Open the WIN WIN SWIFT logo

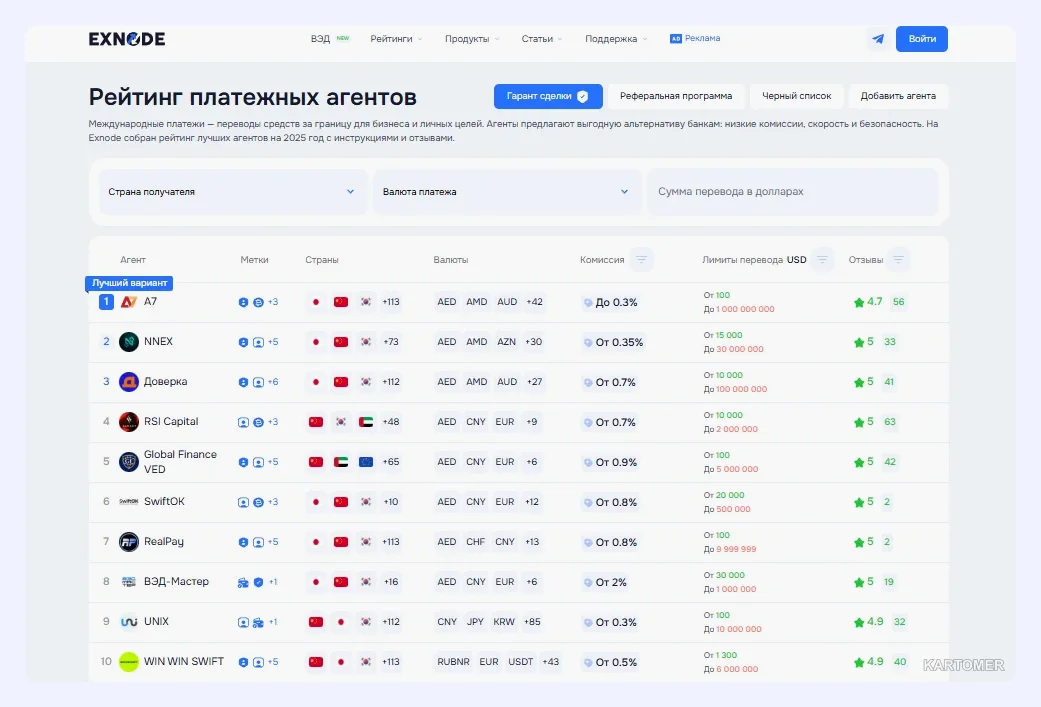pos(129,662)
